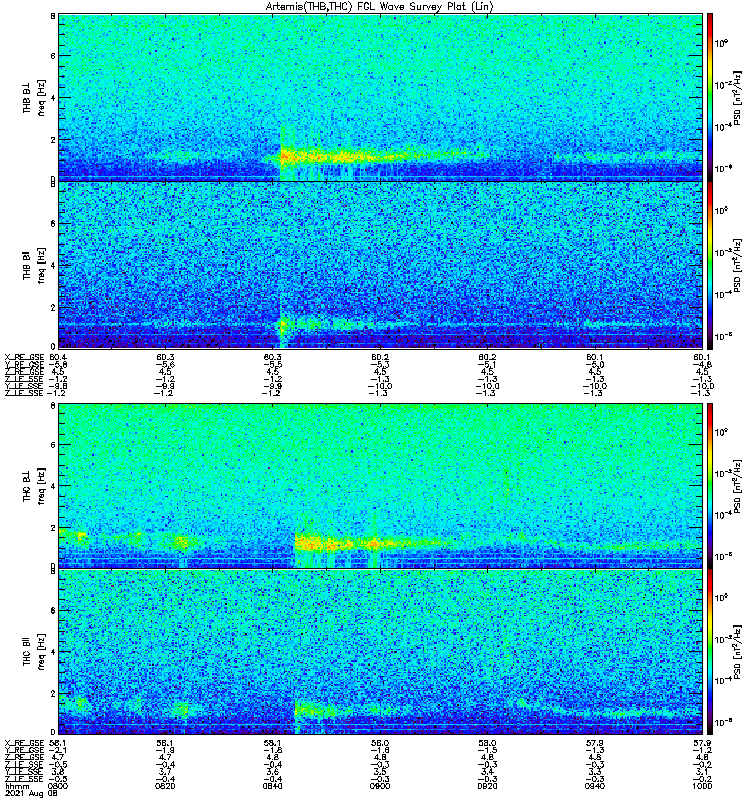Select the 0900 time tick label
Viewport: 750px width, 800px height.
(380, 786)
